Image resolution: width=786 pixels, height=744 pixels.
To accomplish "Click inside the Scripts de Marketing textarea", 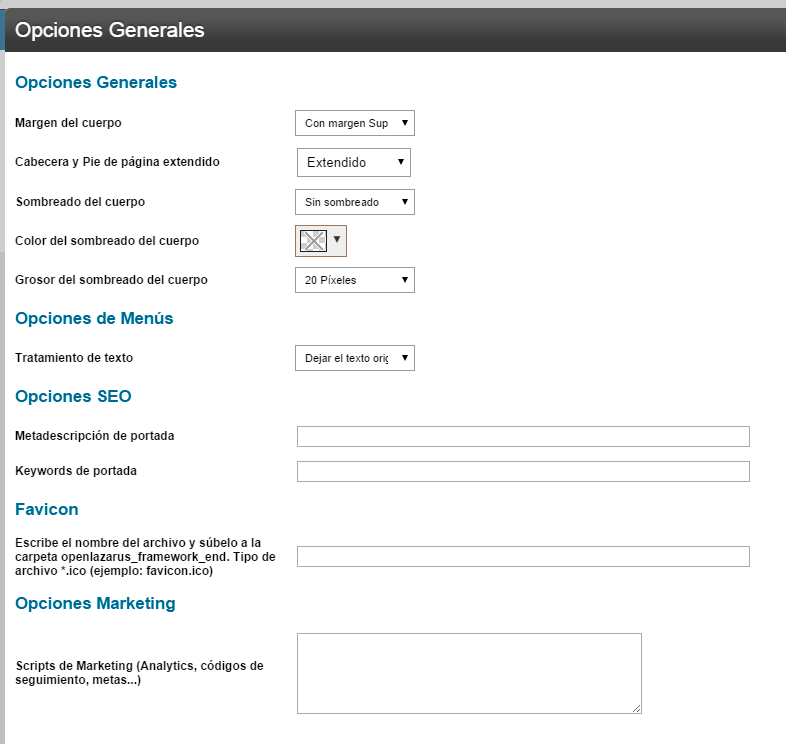I will point(469,673).
